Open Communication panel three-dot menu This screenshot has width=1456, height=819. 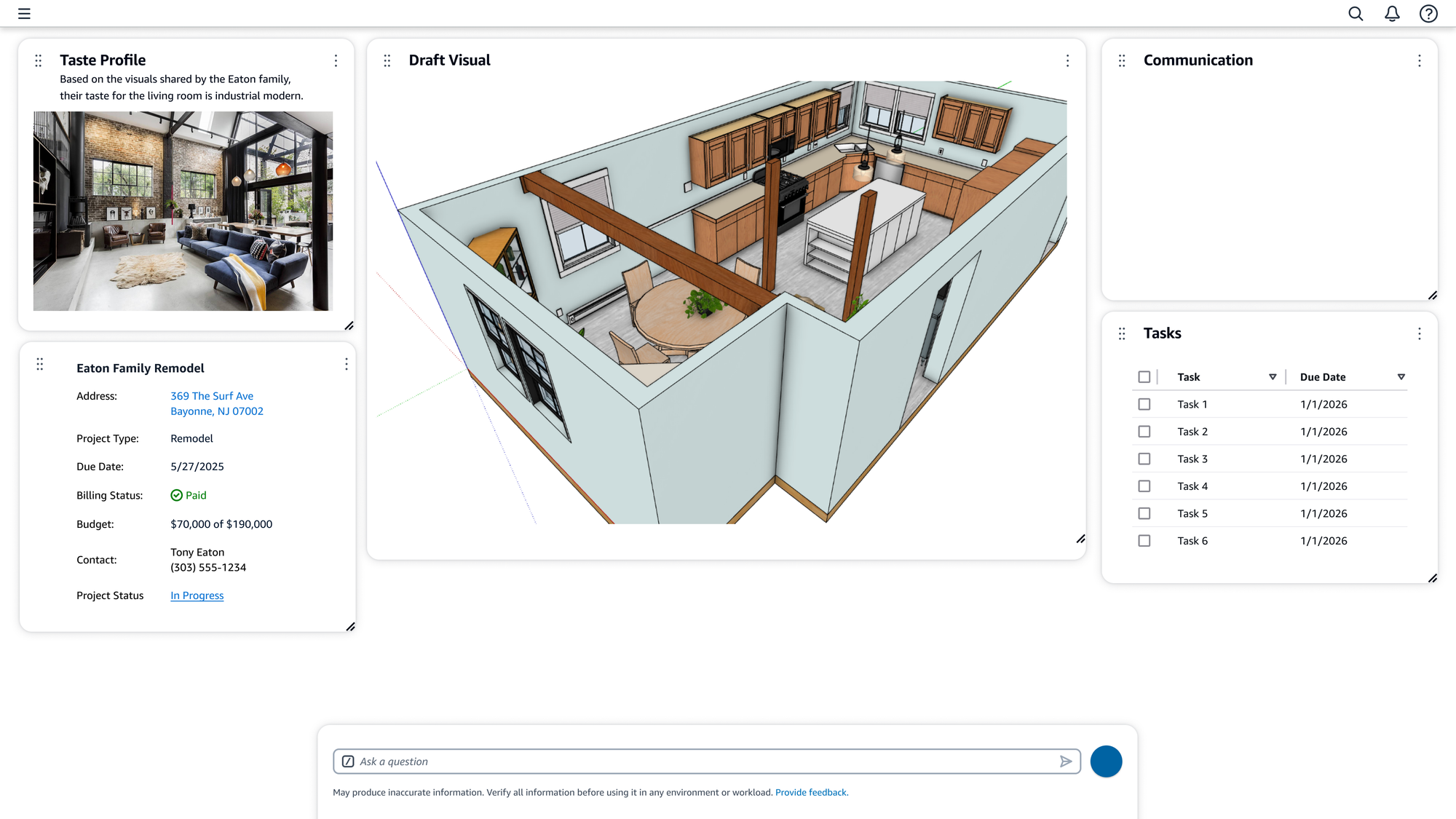click(x=1419, y=60)
